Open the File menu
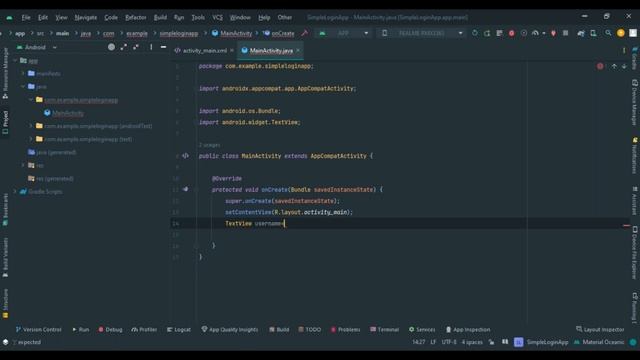Image resolution: width=640 pixels, height=360 pixels. 26,18
